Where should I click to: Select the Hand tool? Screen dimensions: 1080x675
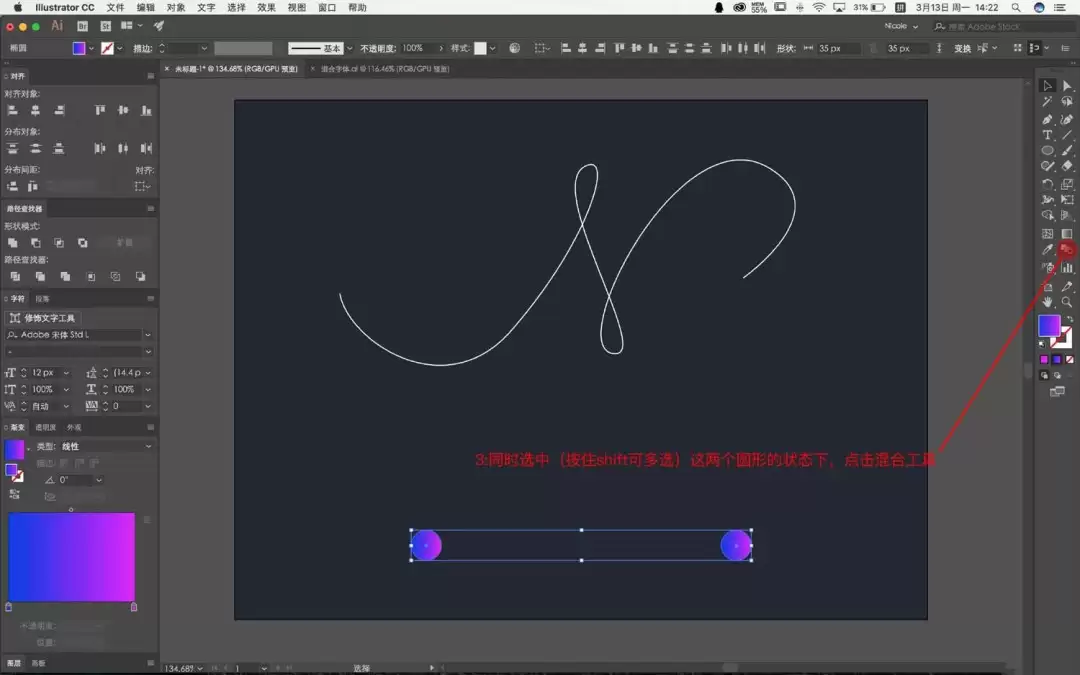(1047, 302)
